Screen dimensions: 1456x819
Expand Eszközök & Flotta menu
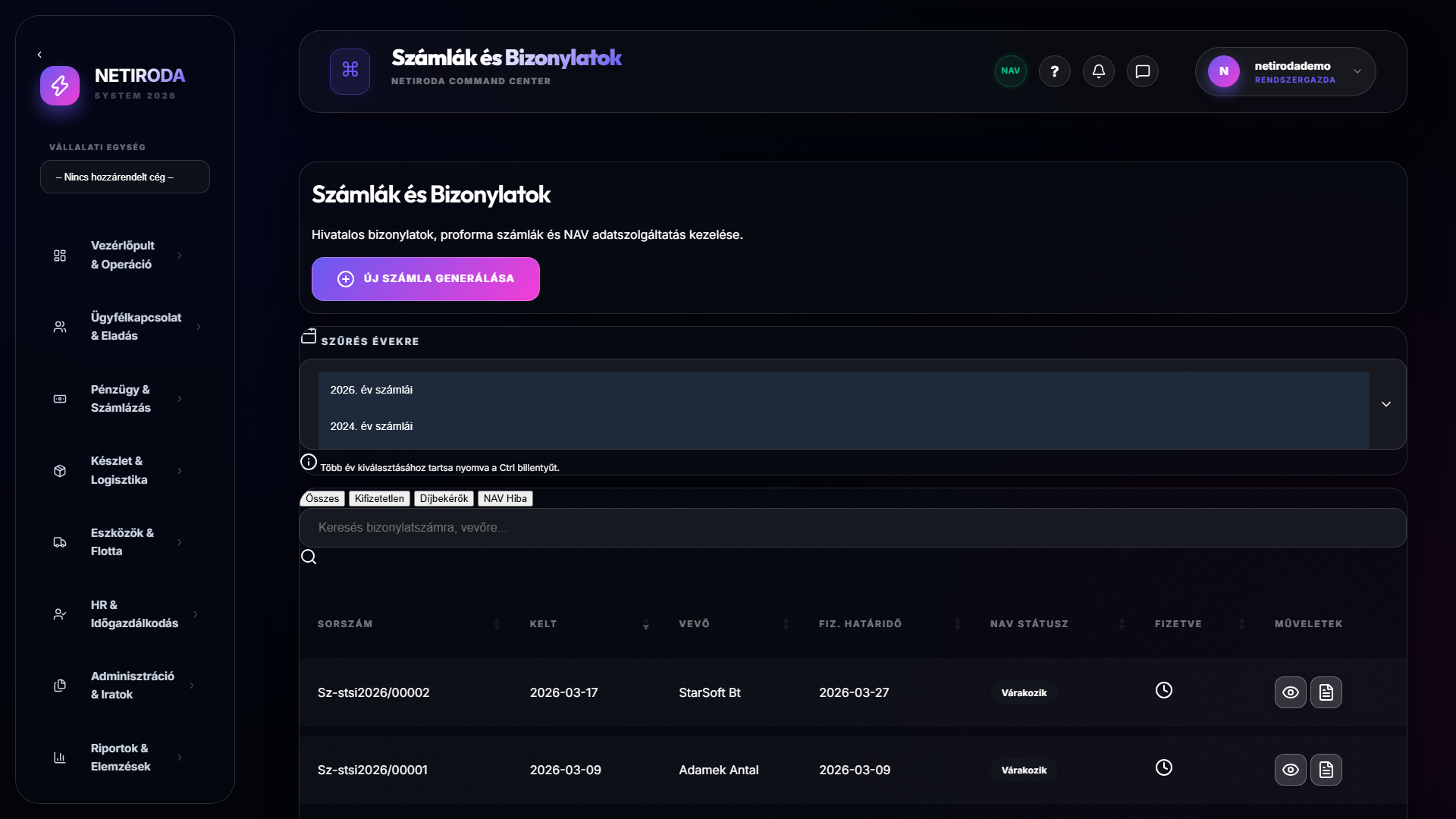point(125,542)
